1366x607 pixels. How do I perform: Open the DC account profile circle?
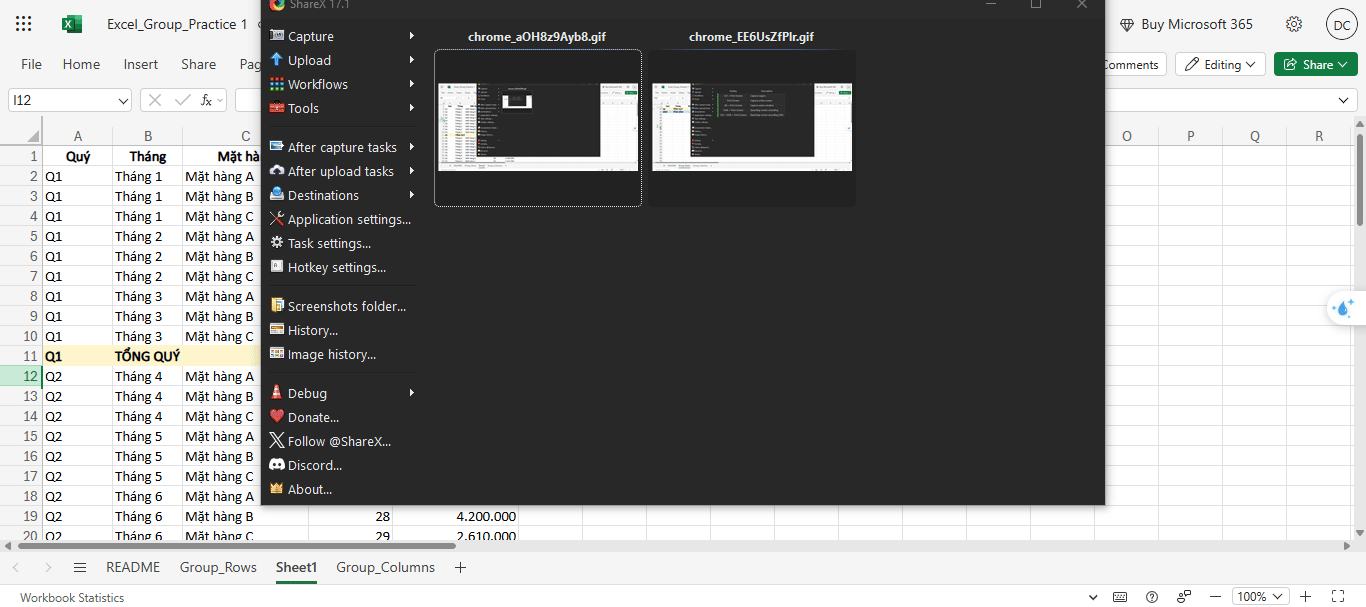(1341, 24)
